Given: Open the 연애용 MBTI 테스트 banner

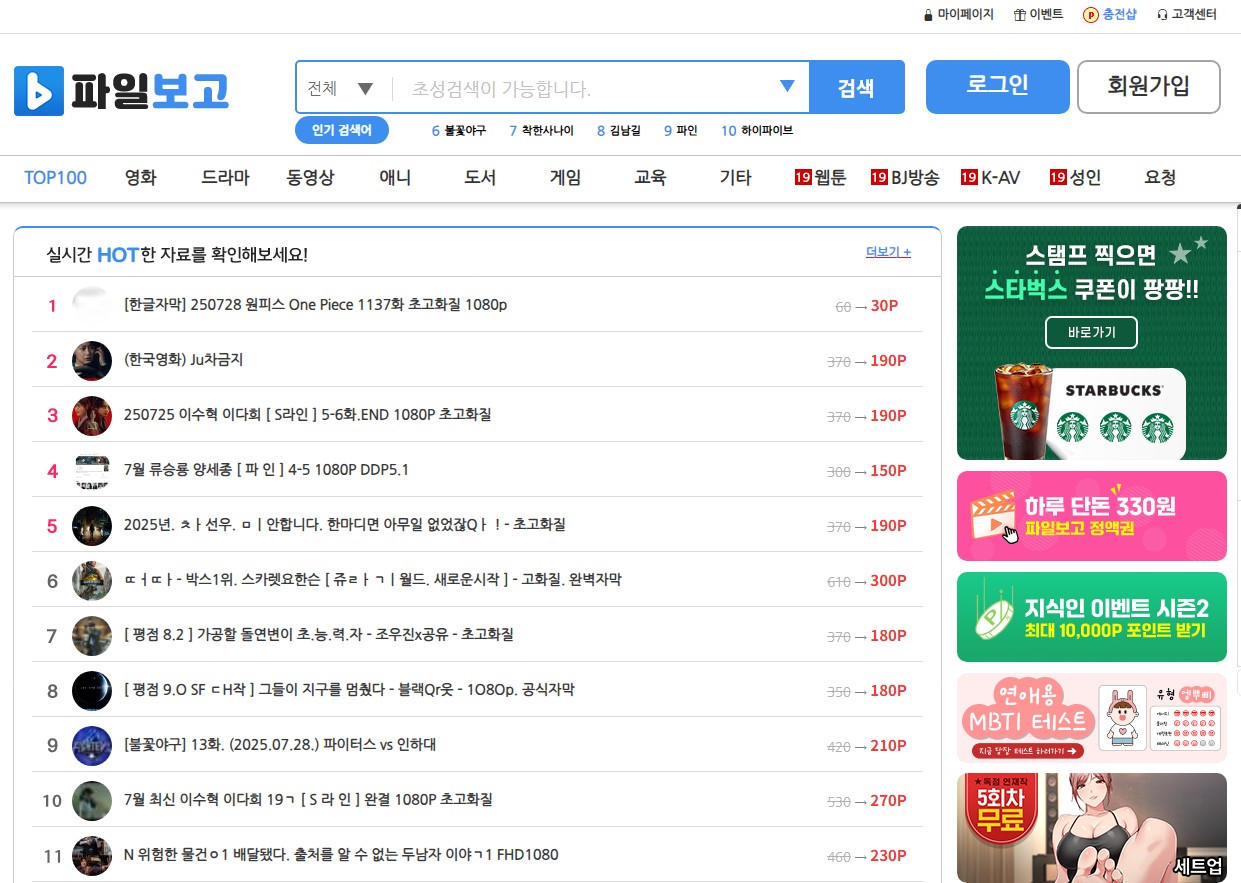Looking at the screenshot, I should [1091, 717].
